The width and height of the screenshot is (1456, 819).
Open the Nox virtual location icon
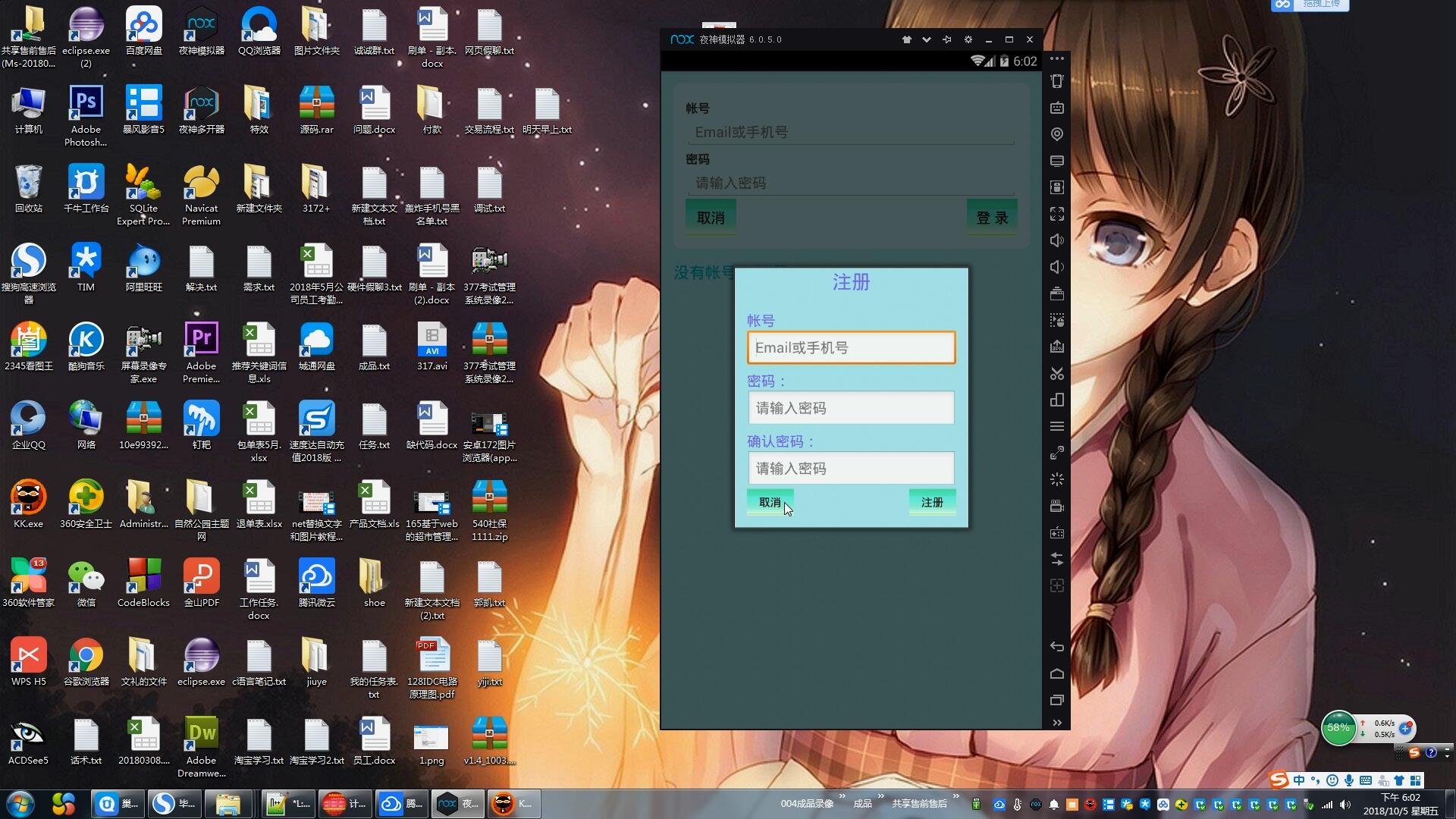(1057, 134)
